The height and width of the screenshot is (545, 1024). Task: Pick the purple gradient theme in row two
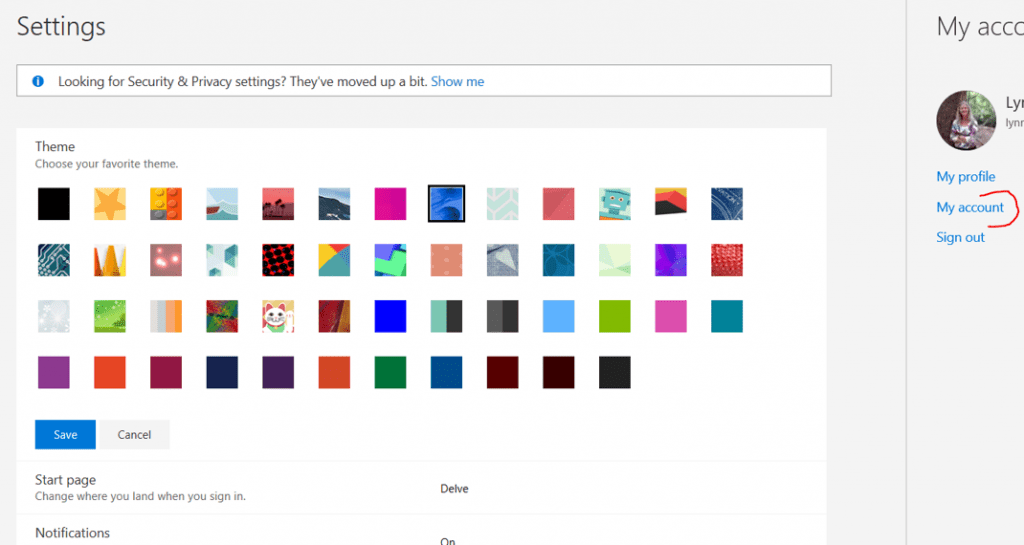(671, 260)
